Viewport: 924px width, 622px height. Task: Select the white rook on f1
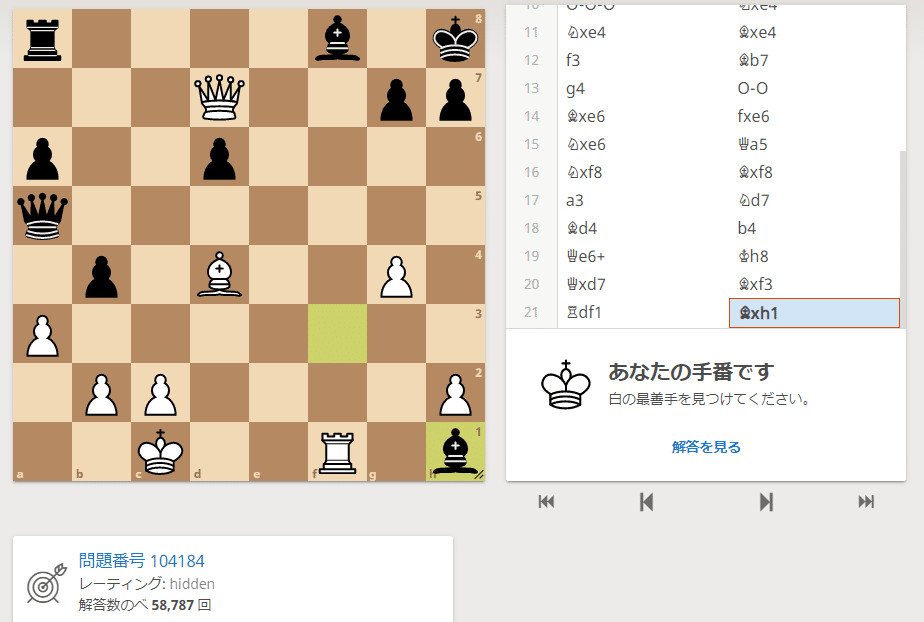pos(337,451)
